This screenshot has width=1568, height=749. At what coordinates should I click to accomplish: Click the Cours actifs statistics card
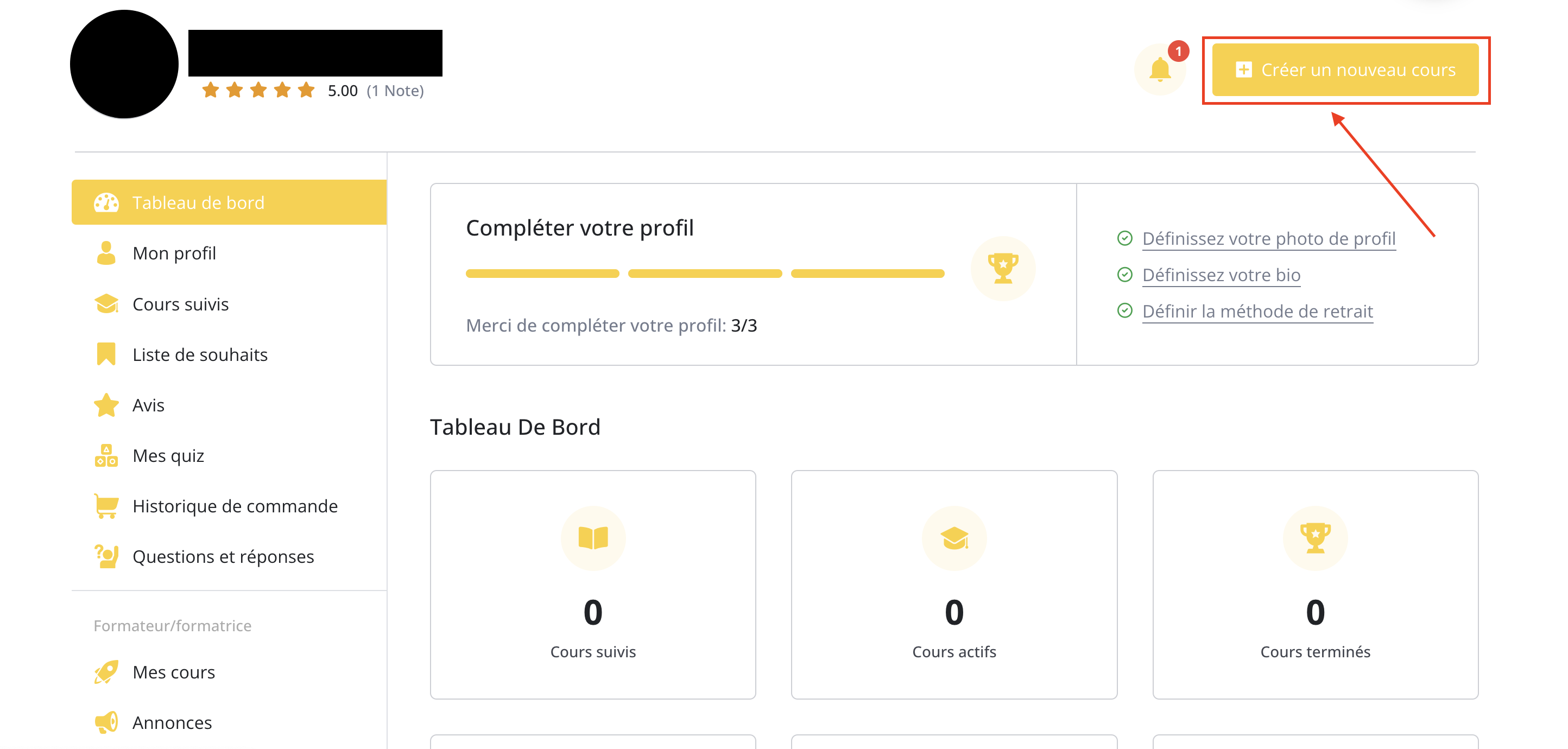[954, 584]
